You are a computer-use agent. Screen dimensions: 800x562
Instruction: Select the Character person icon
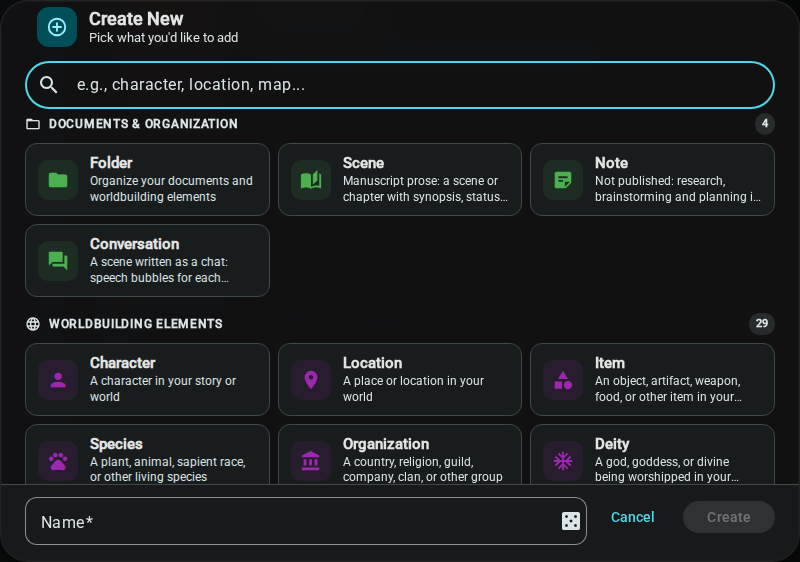(x=58, y=380)
